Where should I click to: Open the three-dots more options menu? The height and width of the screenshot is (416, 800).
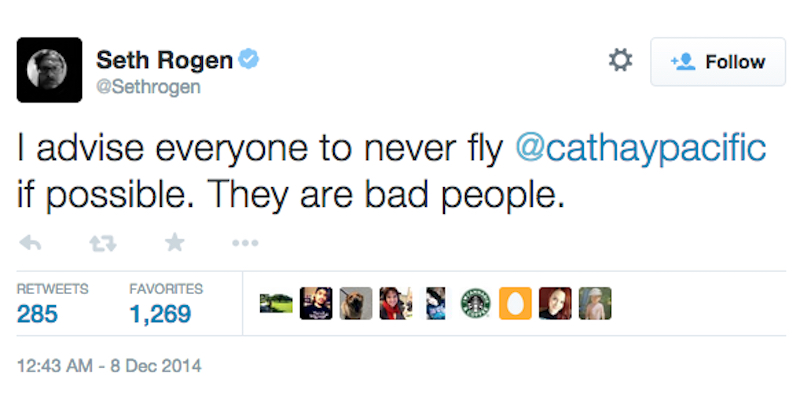[x=245, y=243]
